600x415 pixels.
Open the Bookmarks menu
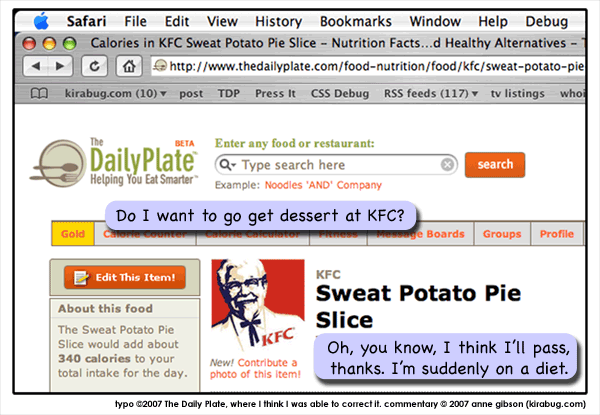(356, 21)
